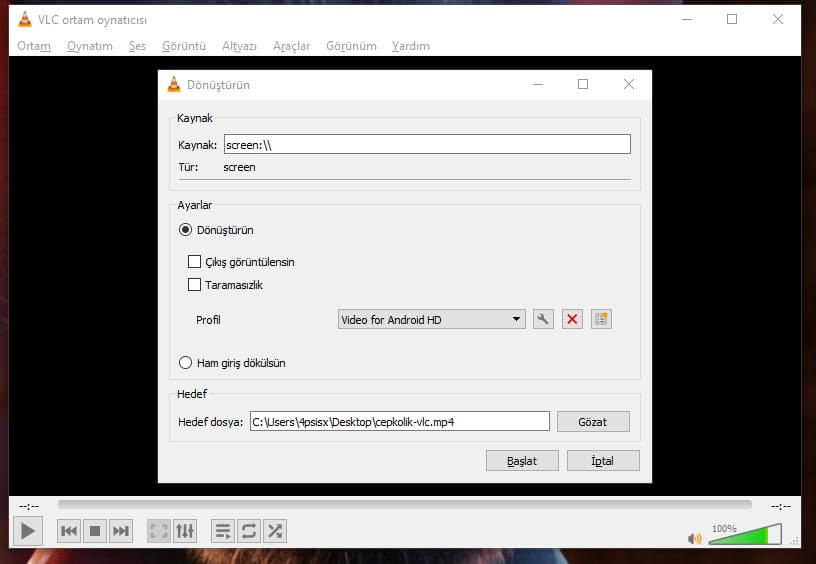Toggle loop repeat mode
Viewport: 816px width, 564px height.
[x=249, y=531]
